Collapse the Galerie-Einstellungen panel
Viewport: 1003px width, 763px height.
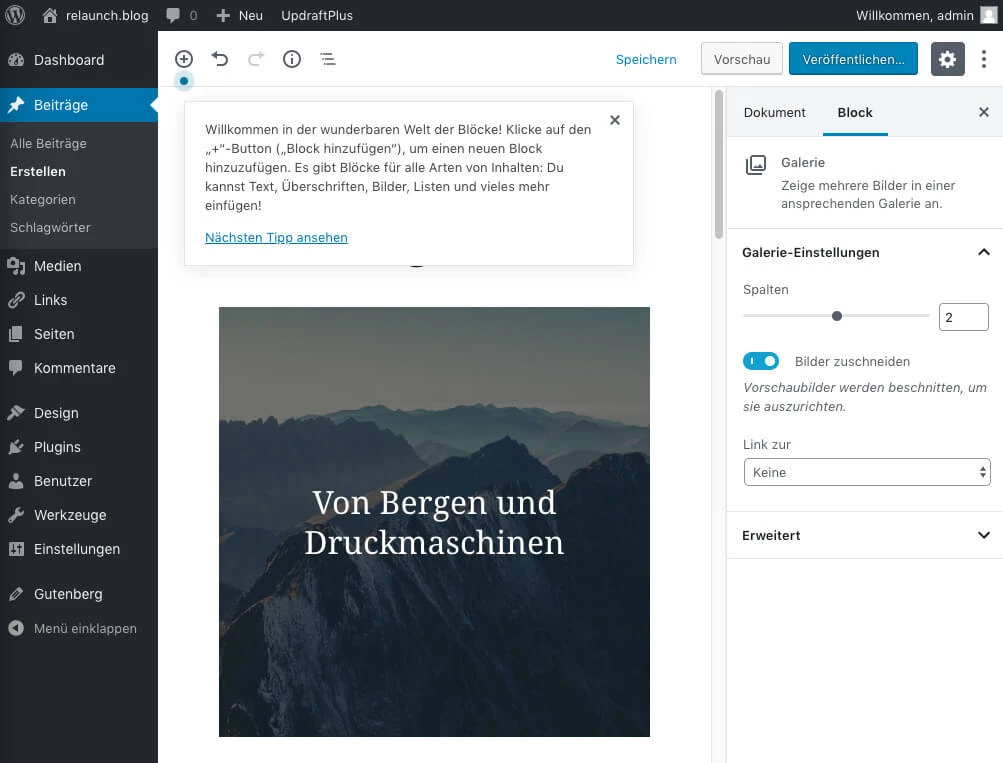(983, 252)
